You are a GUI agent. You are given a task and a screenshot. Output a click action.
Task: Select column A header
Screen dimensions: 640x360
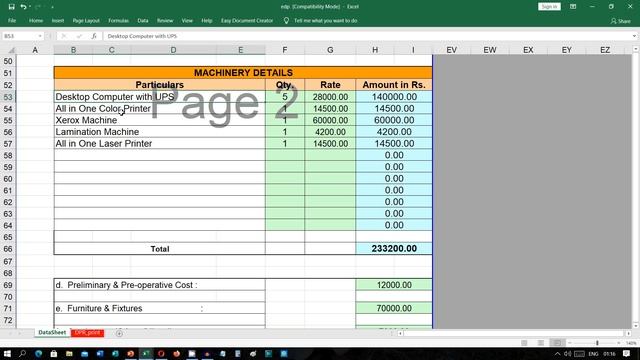pos(35,50)
